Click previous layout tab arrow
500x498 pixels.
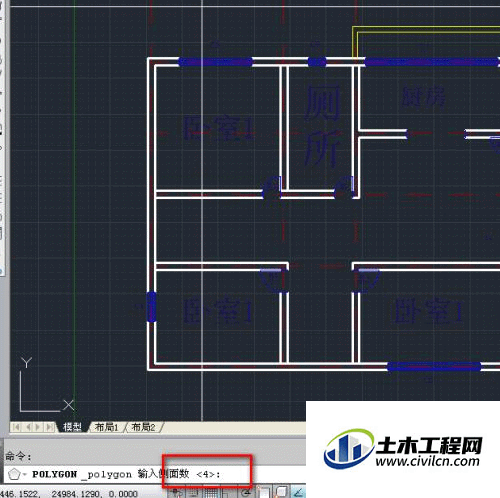tap(28, 427)
